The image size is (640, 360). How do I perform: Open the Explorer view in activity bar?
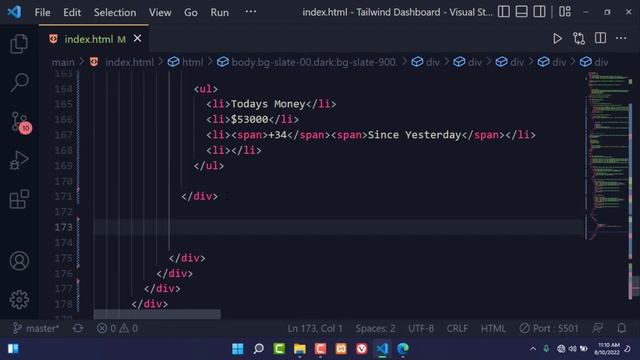(19, 43)
